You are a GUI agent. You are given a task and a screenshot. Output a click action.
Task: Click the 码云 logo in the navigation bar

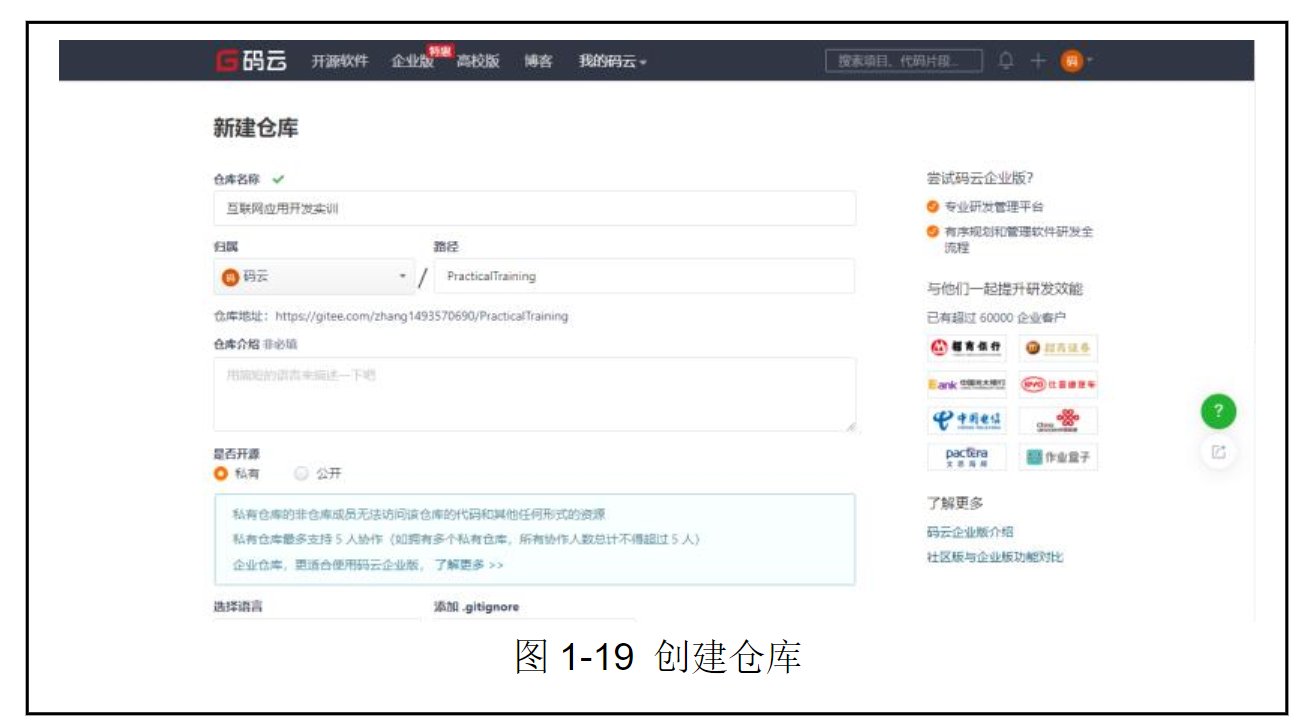tap(251, 61)
